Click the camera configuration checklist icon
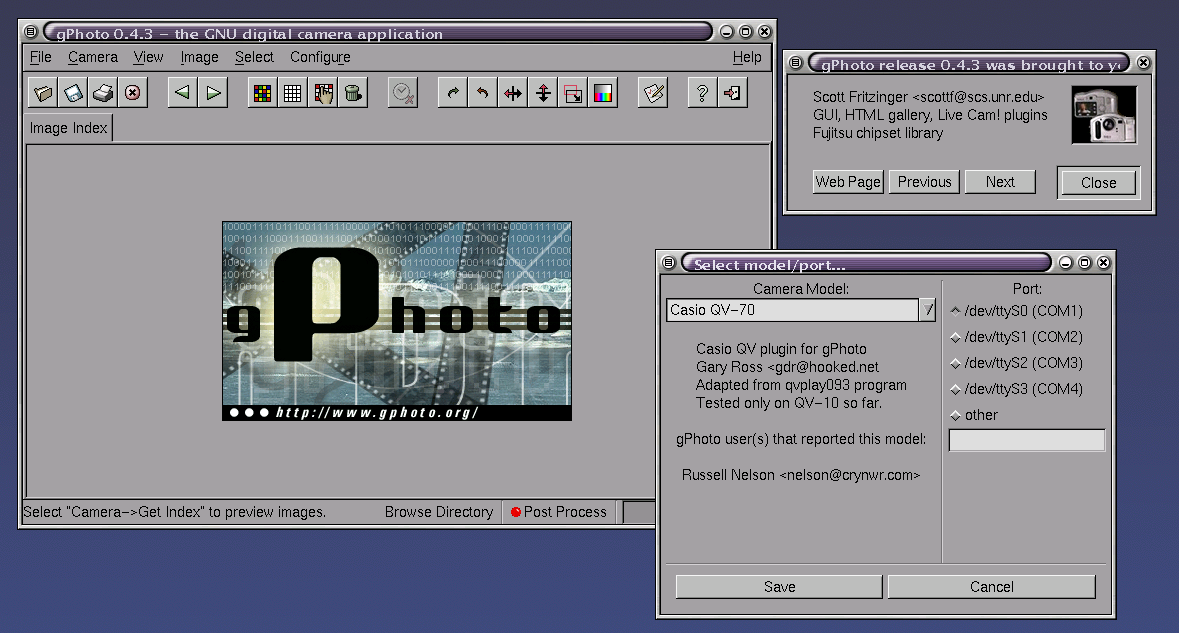 [653, 93]
